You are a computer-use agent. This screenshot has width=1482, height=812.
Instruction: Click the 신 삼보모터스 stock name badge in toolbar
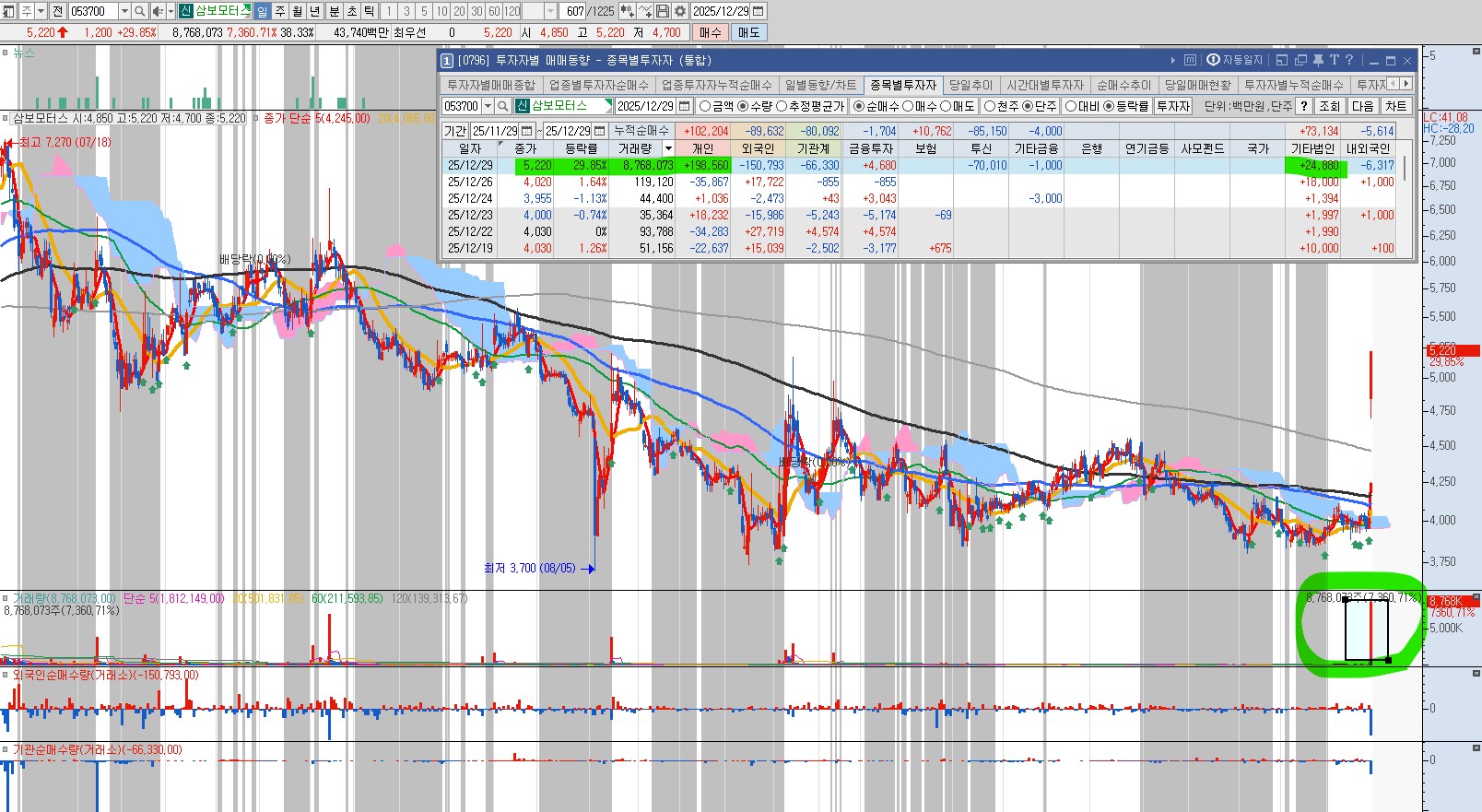[214, 11]
